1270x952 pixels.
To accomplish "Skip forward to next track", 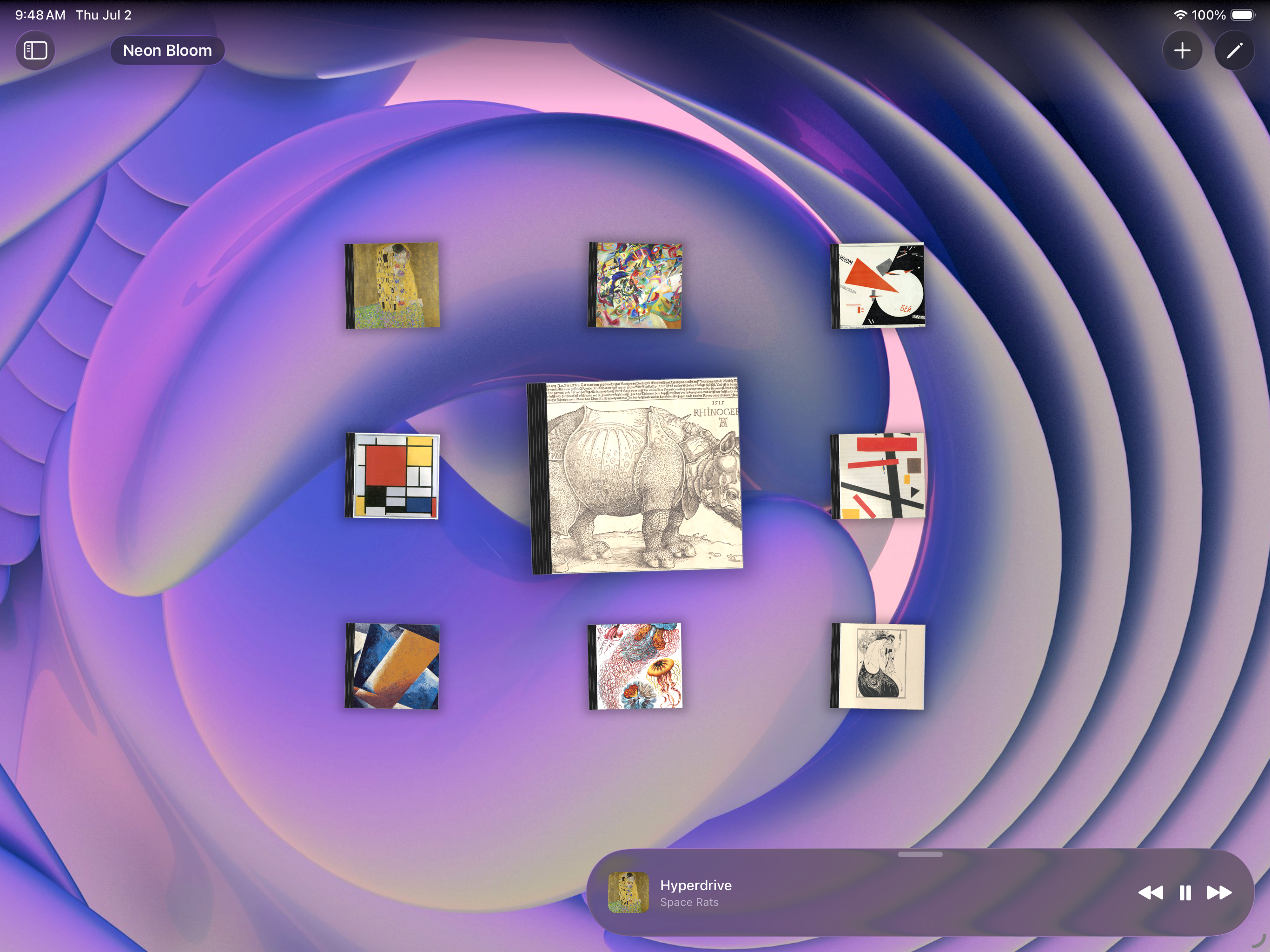I will tap(1219, 893).
